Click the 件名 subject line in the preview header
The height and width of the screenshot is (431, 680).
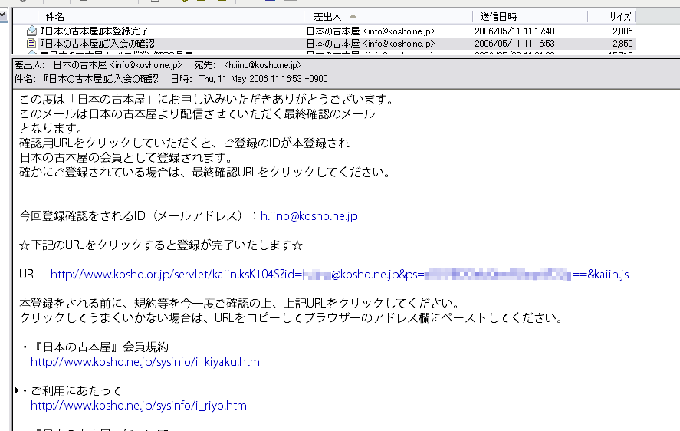[x=101, y=79]
